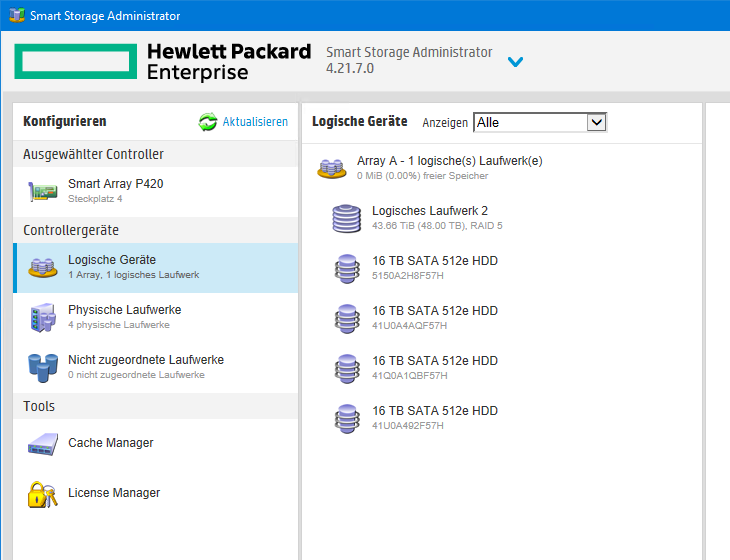730x560 pixels.
Task: Click the Logische Geräte sidebar icon
Action: tap(43, 268)
